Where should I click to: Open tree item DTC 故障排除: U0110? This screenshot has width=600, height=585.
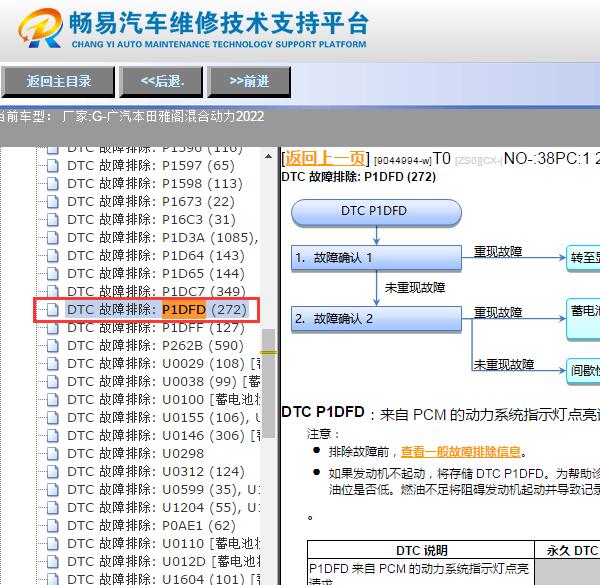tap(164, 543)
